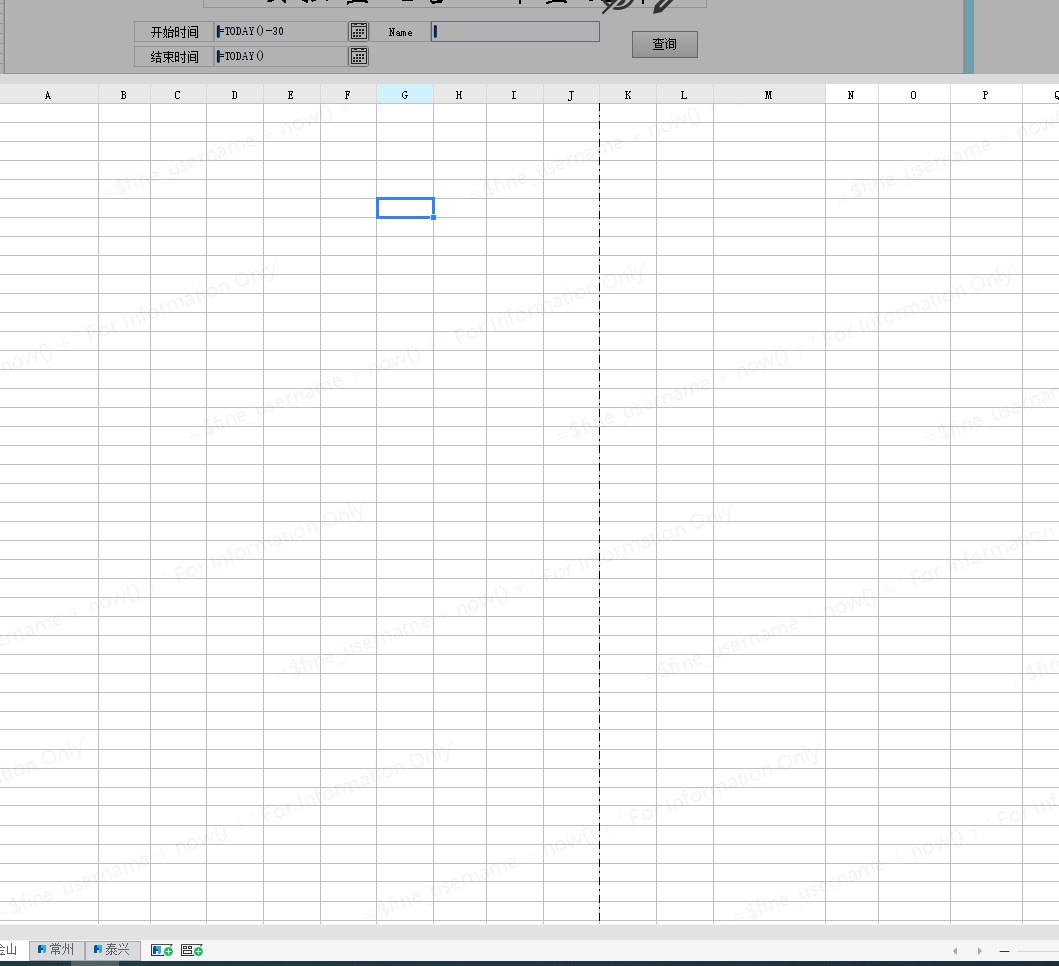Screen dimensions: 1059x966
Task: Select column I header
Action: coord(515,95)
